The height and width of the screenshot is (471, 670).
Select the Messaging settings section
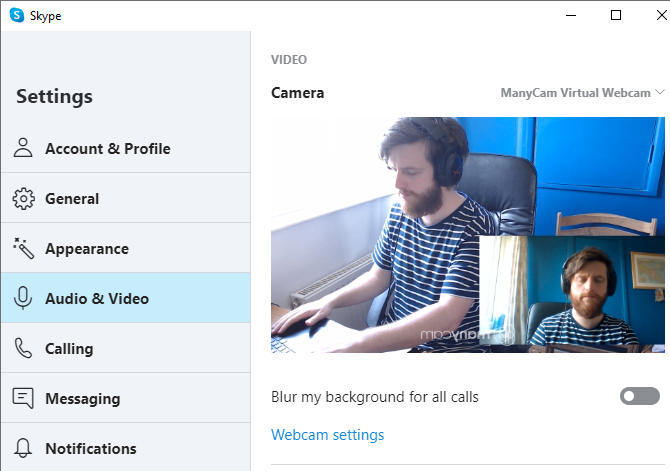[82, 399]
